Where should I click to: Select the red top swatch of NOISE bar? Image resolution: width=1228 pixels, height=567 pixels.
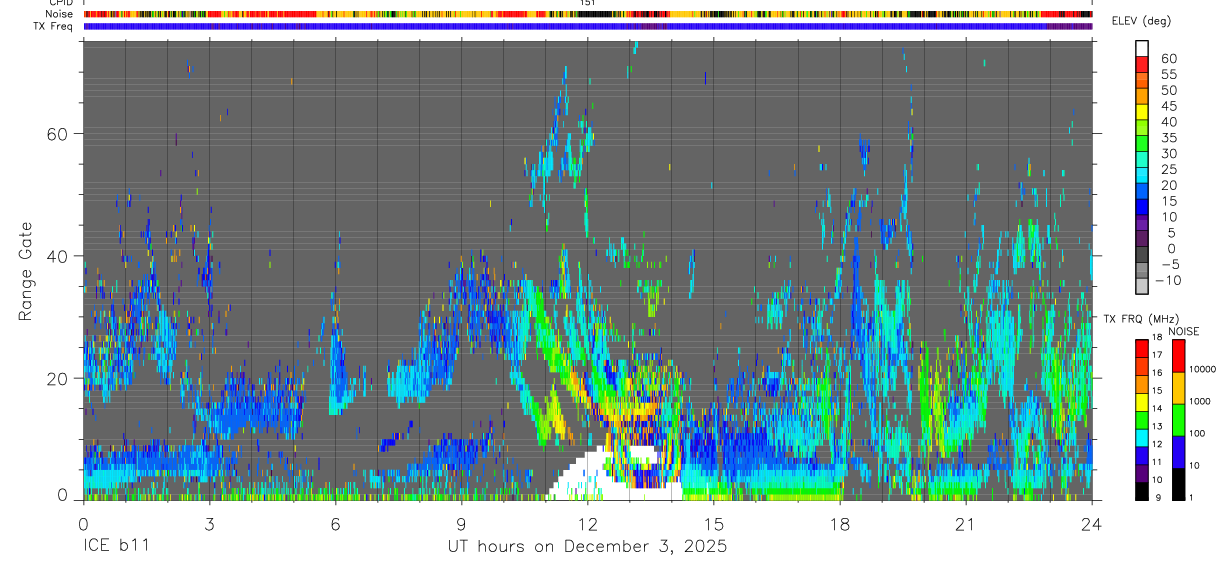pos(1177,355)
